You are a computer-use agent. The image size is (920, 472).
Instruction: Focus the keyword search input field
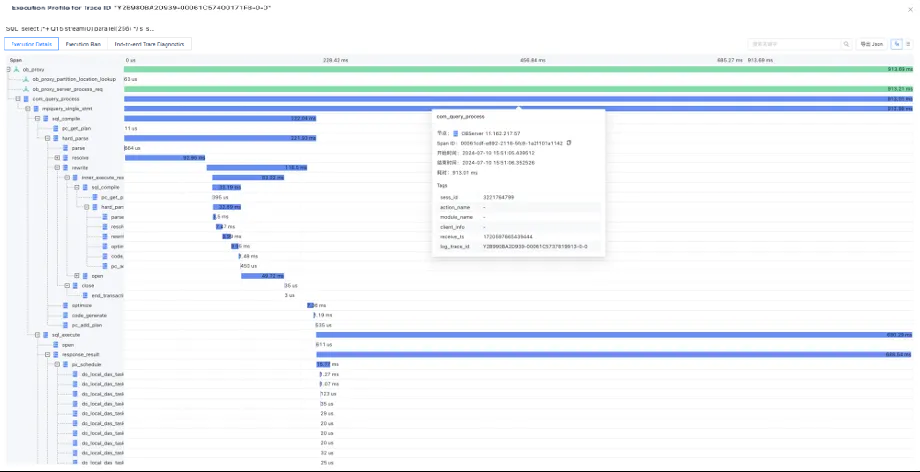tap(795, 44)
